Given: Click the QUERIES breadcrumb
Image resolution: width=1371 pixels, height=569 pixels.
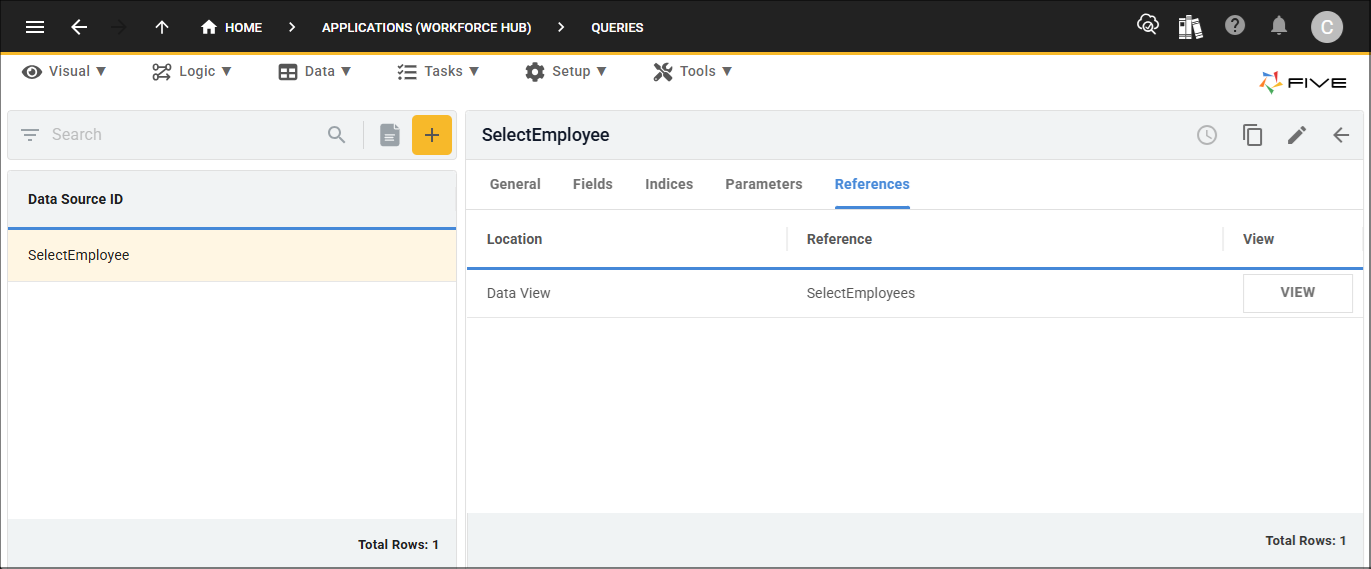Looking at the screenshot, I should pos(617,27).
